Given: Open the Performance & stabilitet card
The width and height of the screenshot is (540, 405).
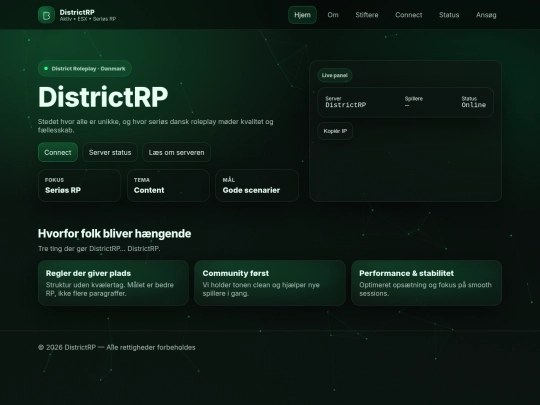Looking at the screenshot, I should (426, 283).
